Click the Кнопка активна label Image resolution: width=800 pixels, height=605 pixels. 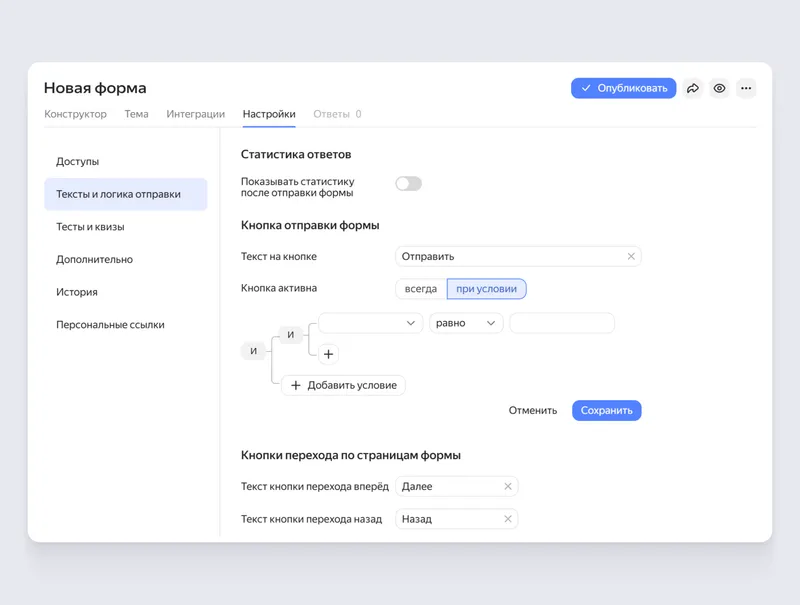[x=279, y=288]
